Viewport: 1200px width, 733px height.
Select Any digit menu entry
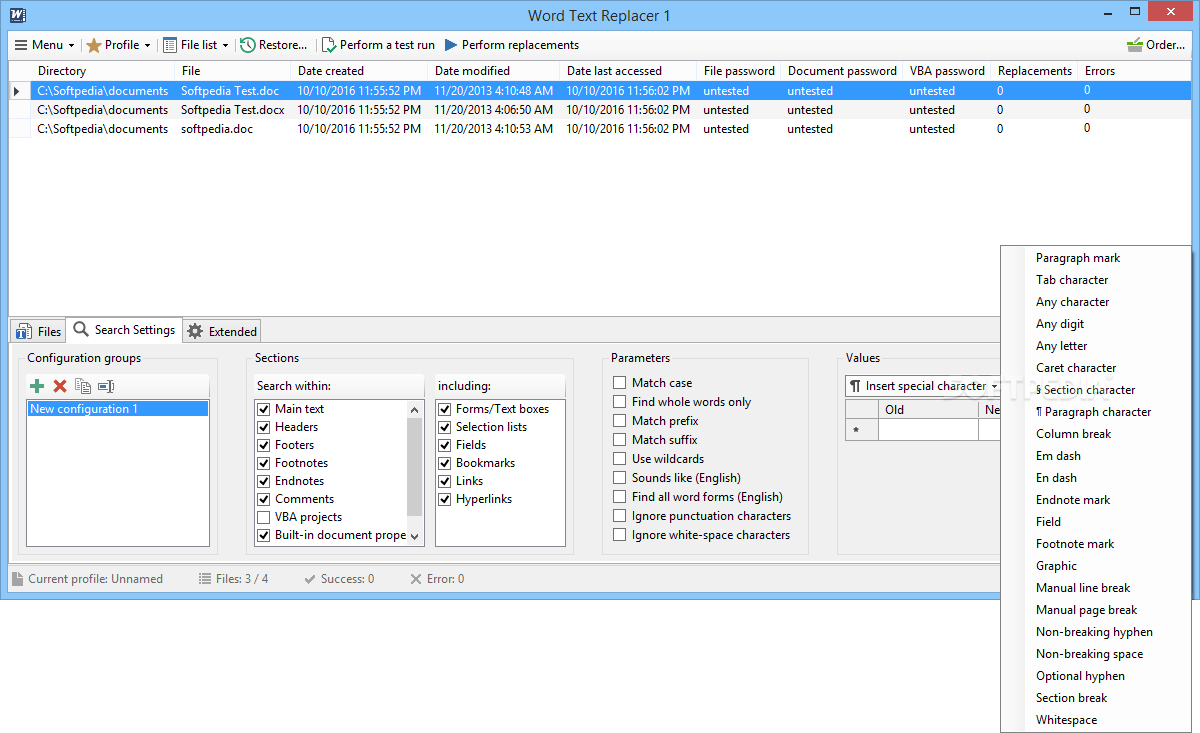[x=1060, y=324]
